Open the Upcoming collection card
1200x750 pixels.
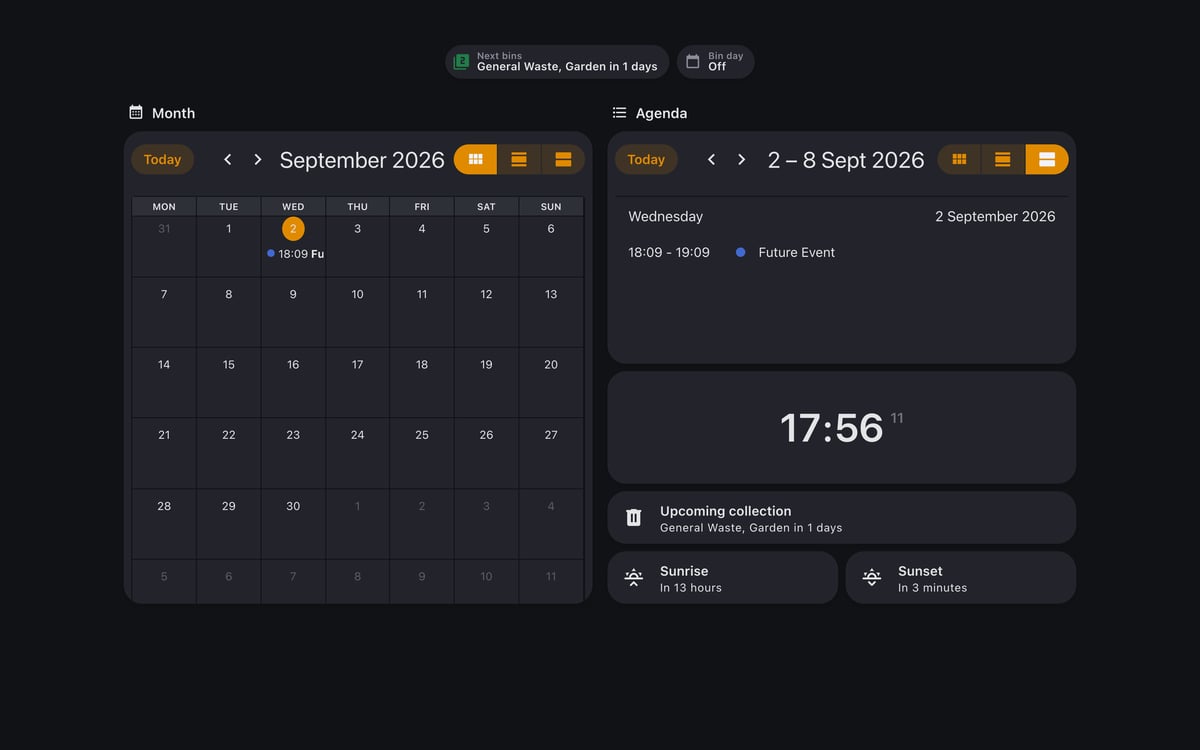[842, 517]
